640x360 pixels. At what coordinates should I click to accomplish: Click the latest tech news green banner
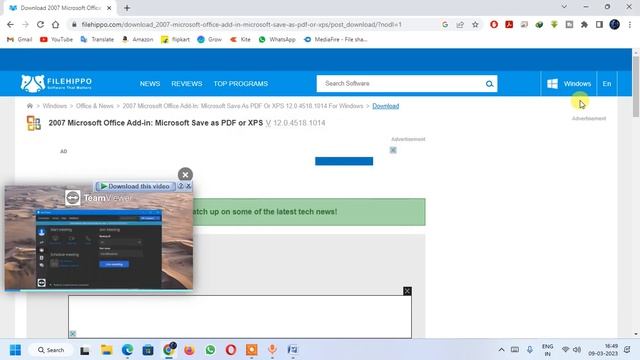click(x=309, y=211)
